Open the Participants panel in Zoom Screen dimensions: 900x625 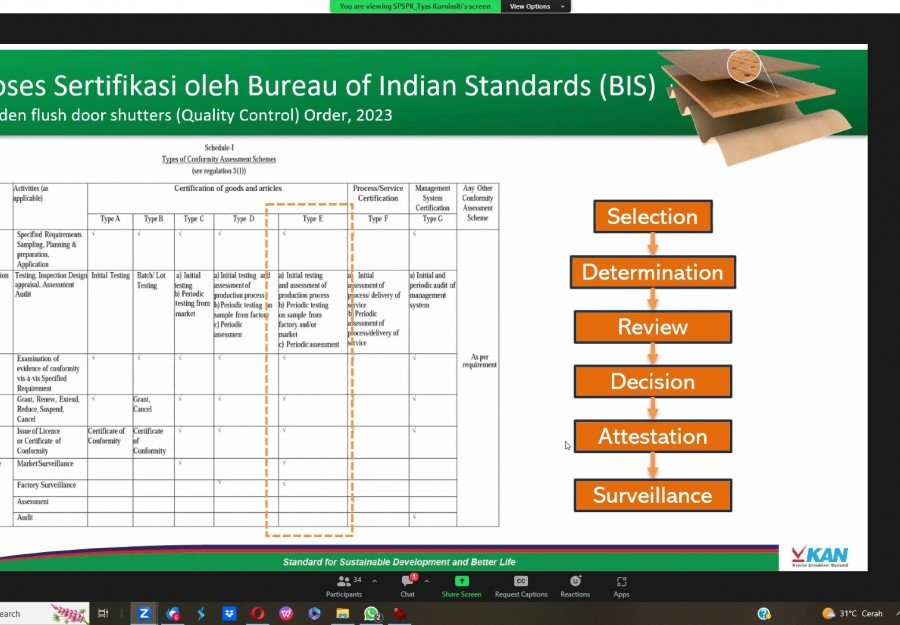[x=344, y=587]
